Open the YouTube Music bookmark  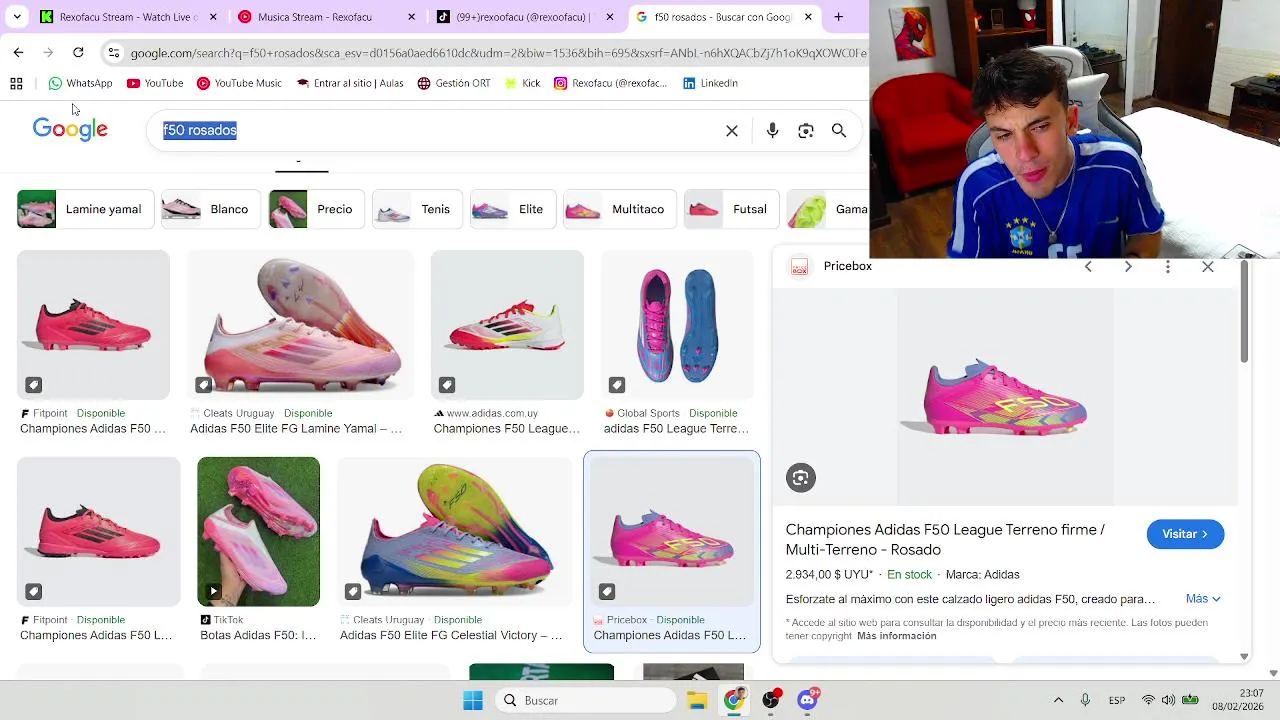pyautogui.click(x=239, y=83)
